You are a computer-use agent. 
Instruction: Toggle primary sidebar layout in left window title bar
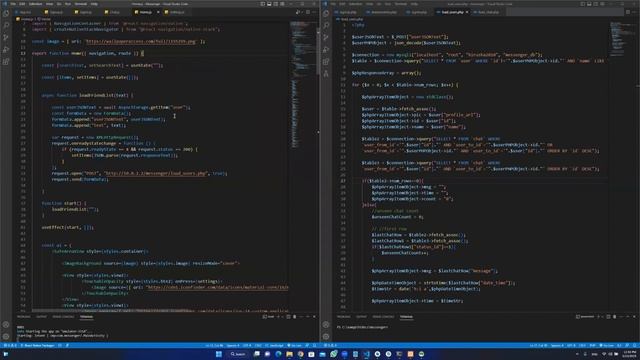coord(262,4)
